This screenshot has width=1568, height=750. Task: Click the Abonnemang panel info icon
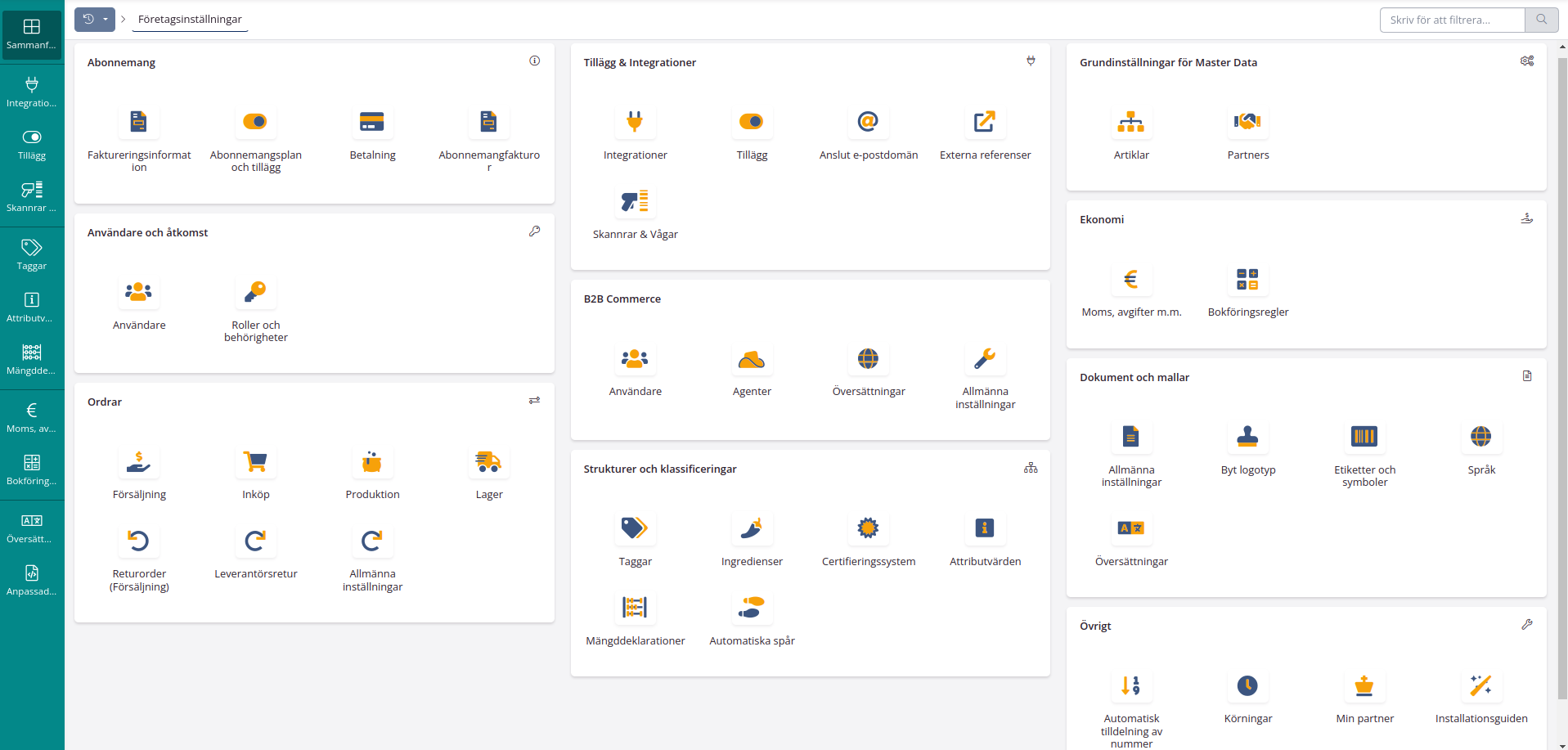click(x=534, y=61)
